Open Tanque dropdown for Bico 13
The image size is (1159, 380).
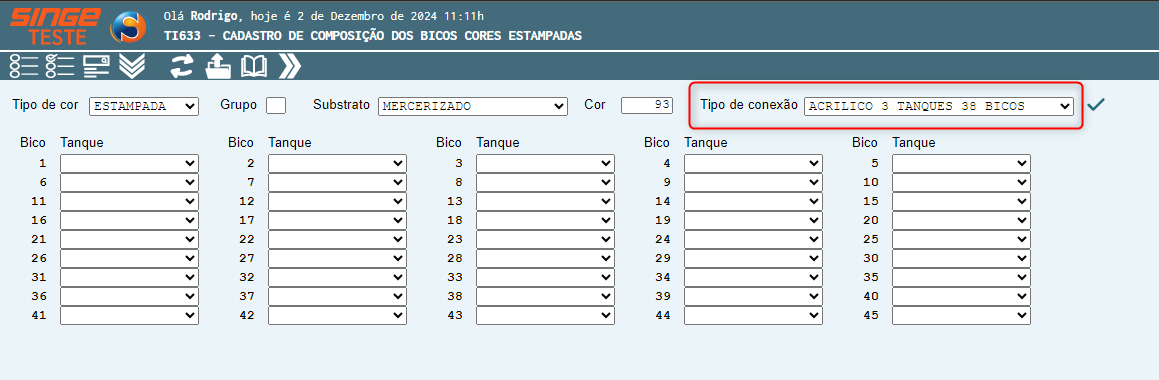[x=545, y=201]
